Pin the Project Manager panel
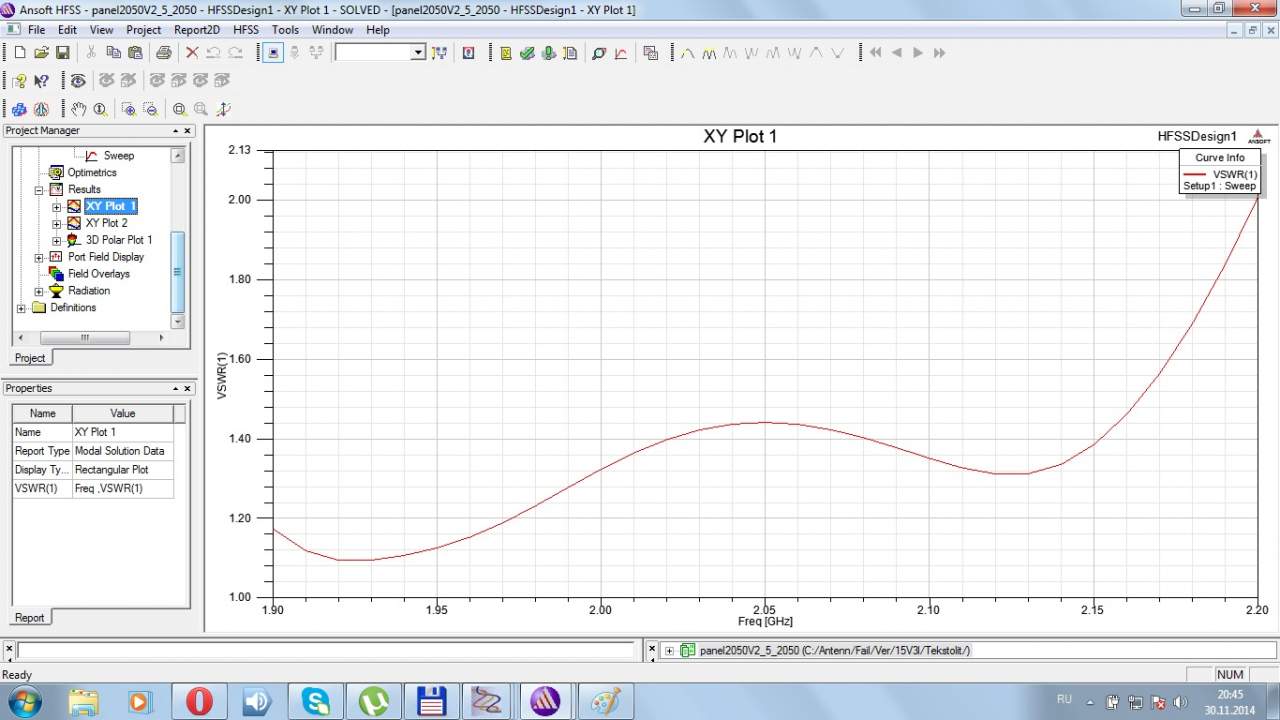This screenshot has width=1280, height=720. (175, 131)
